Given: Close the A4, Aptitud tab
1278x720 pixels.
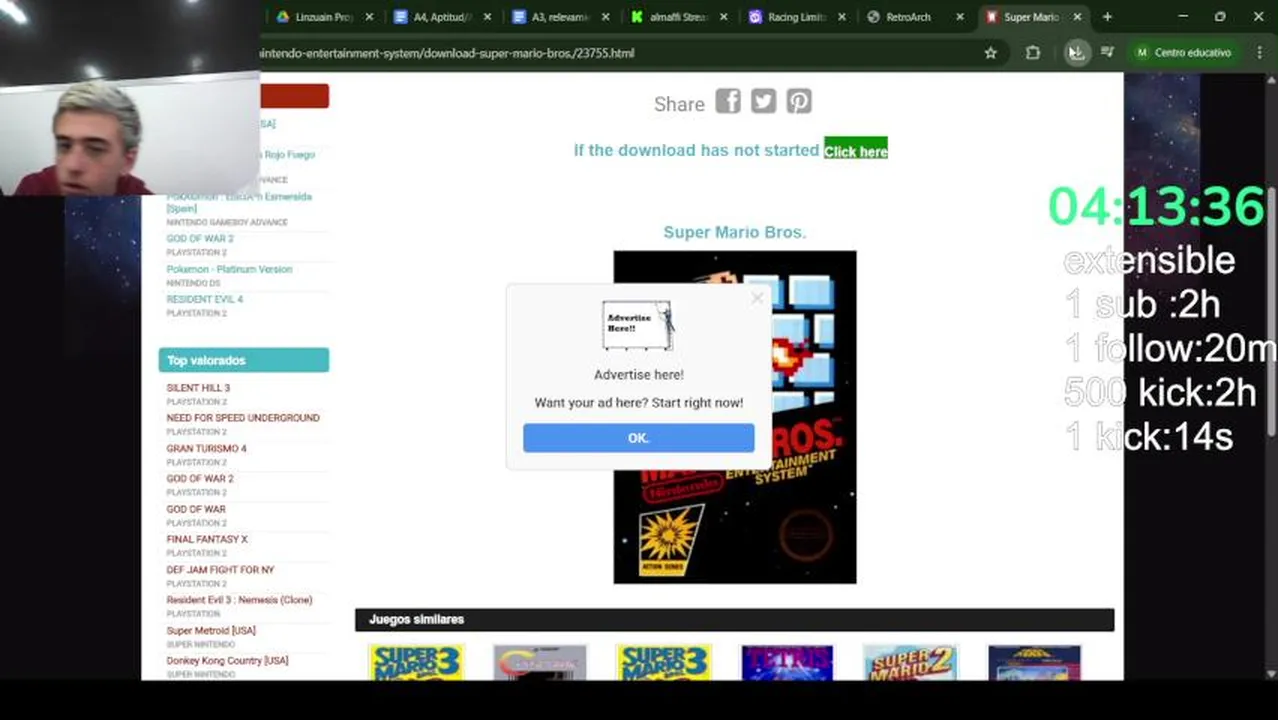Looking at the screenshot, I should click(488, 17).
